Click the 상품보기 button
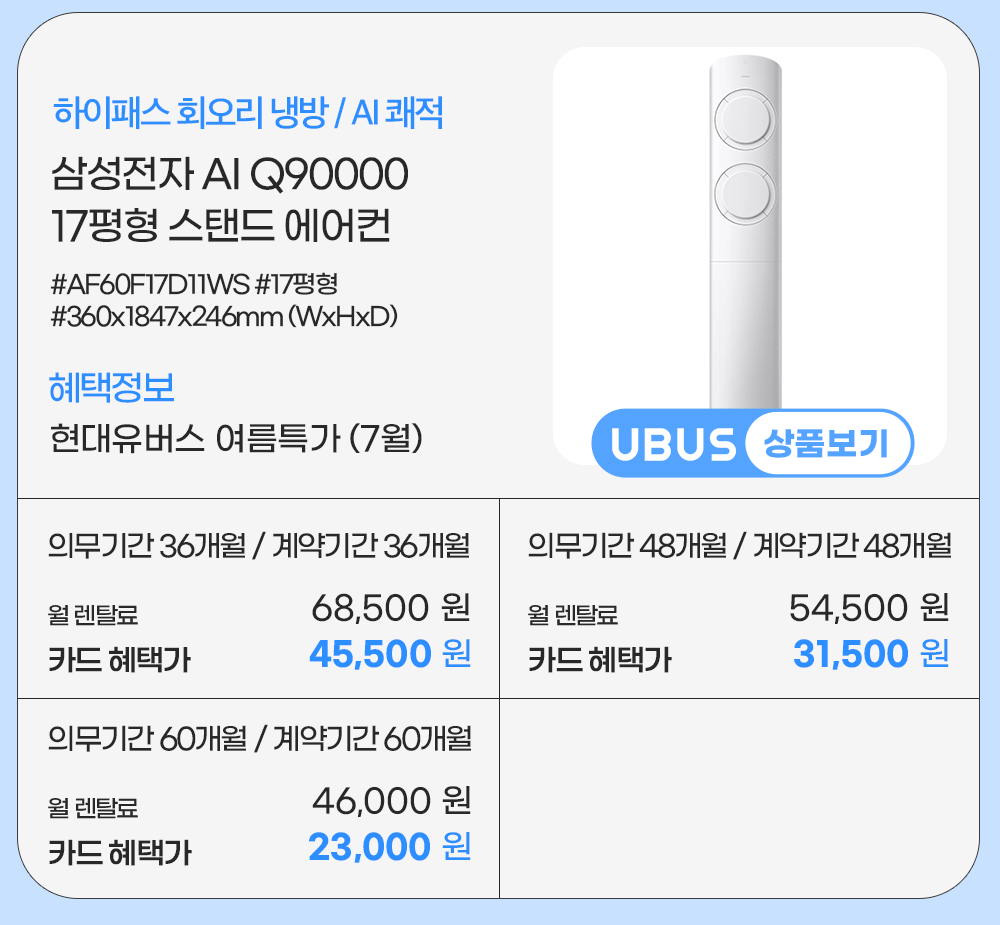The image size is (1000, 925). [x=827, y=443]
